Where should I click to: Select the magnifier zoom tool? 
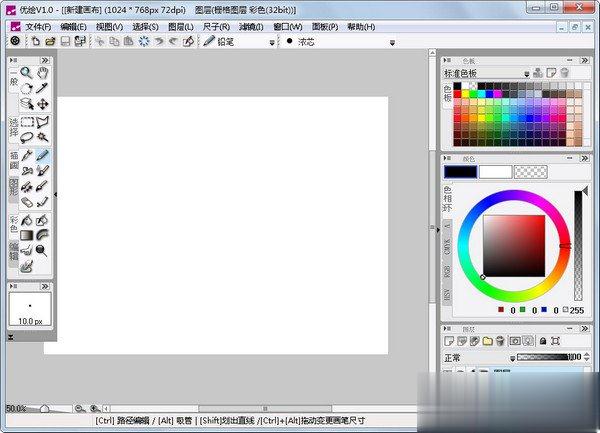click(27, 73)
